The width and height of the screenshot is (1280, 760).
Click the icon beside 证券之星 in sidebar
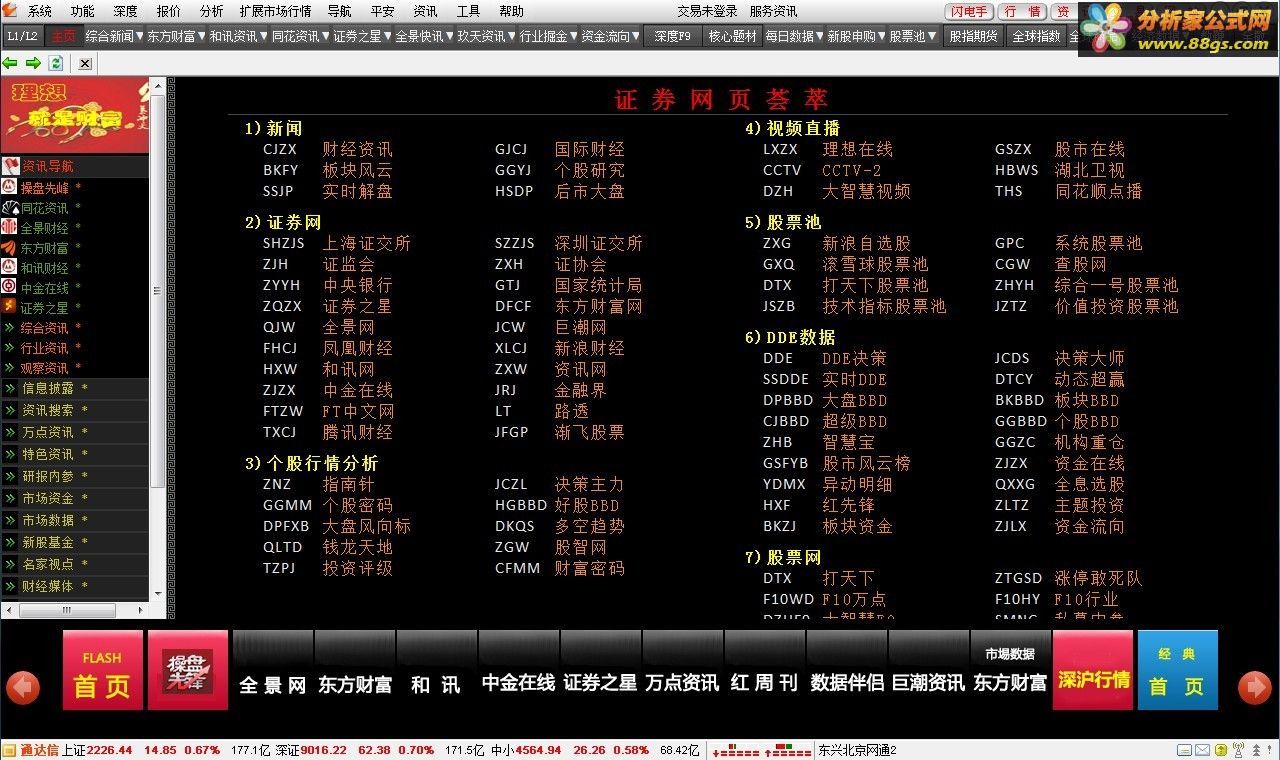[10, 307]
